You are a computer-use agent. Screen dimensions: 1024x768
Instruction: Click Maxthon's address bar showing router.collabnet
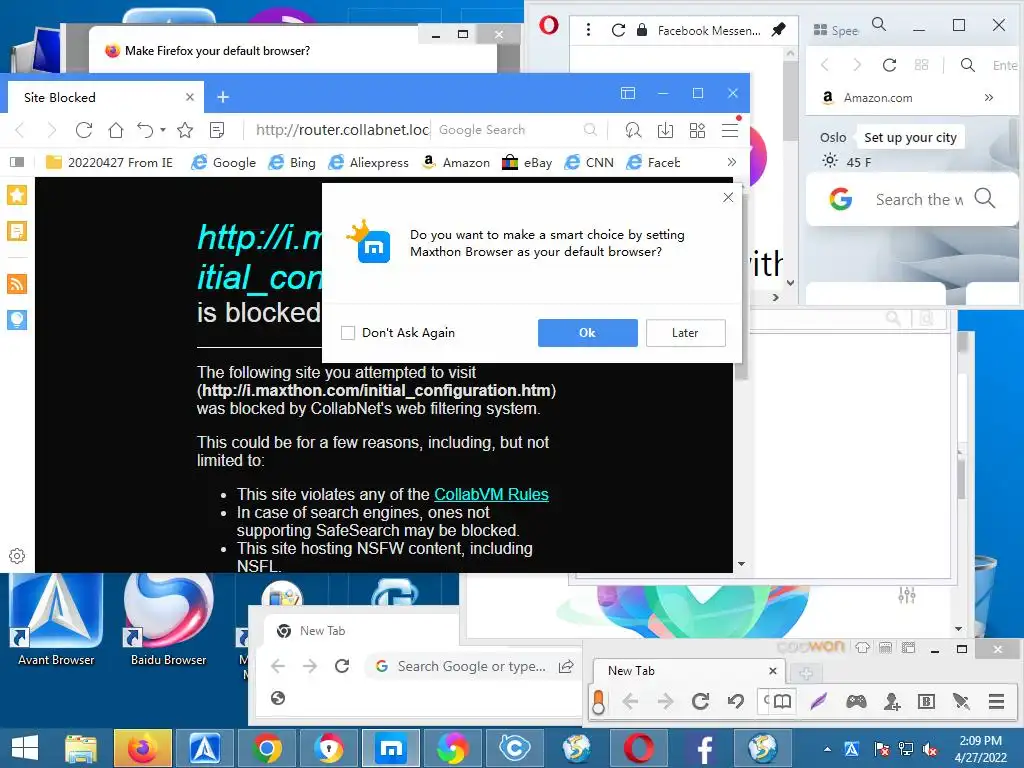click(x=341, y=130)
